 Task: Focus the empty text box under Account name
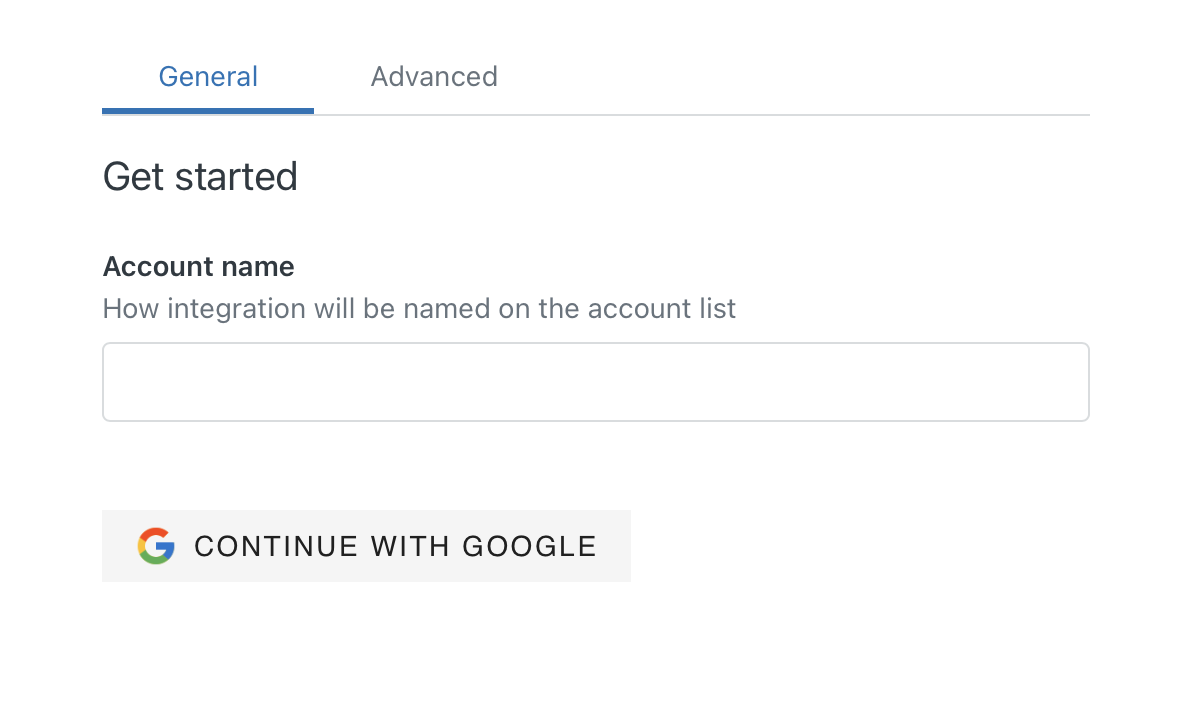click(595, 382)
